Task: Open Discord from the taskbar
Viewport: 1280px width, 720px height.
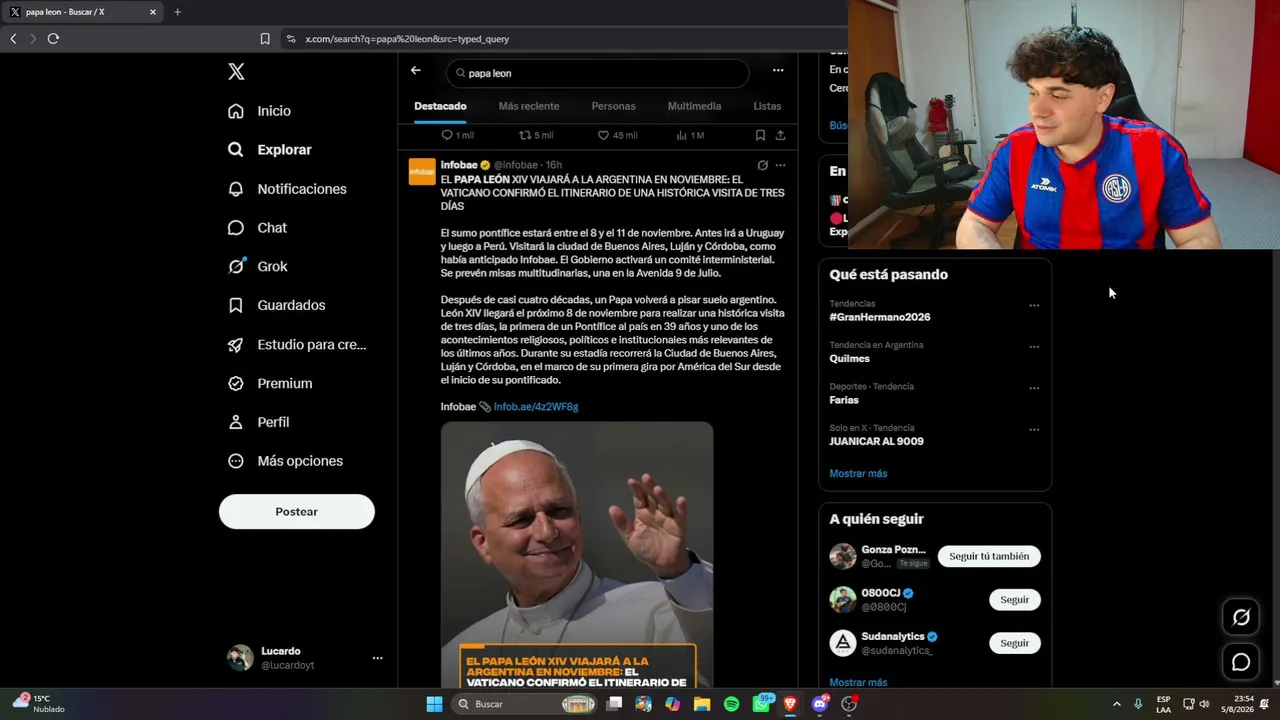Action: point(820,704)
